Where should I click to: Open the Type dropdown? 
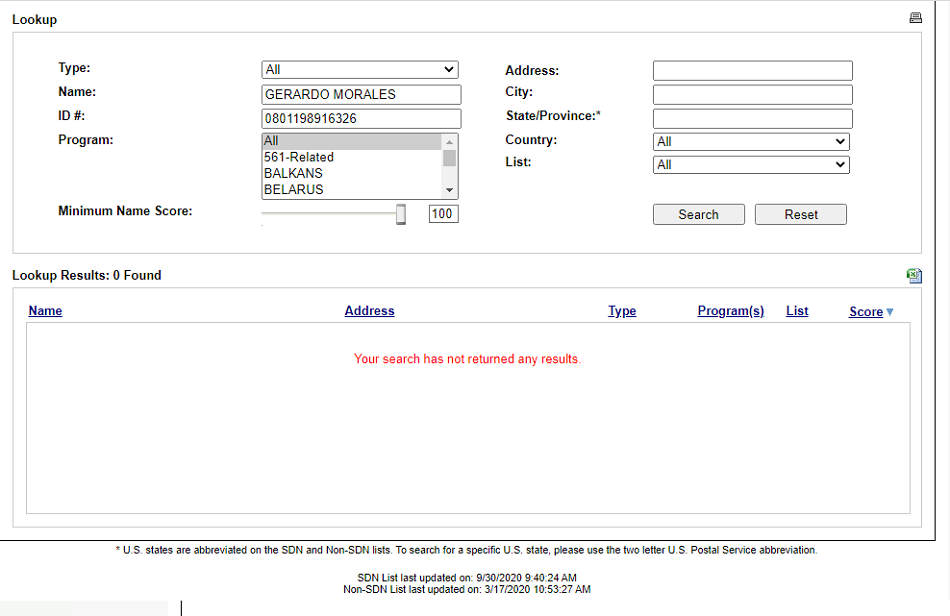(359, 70)
